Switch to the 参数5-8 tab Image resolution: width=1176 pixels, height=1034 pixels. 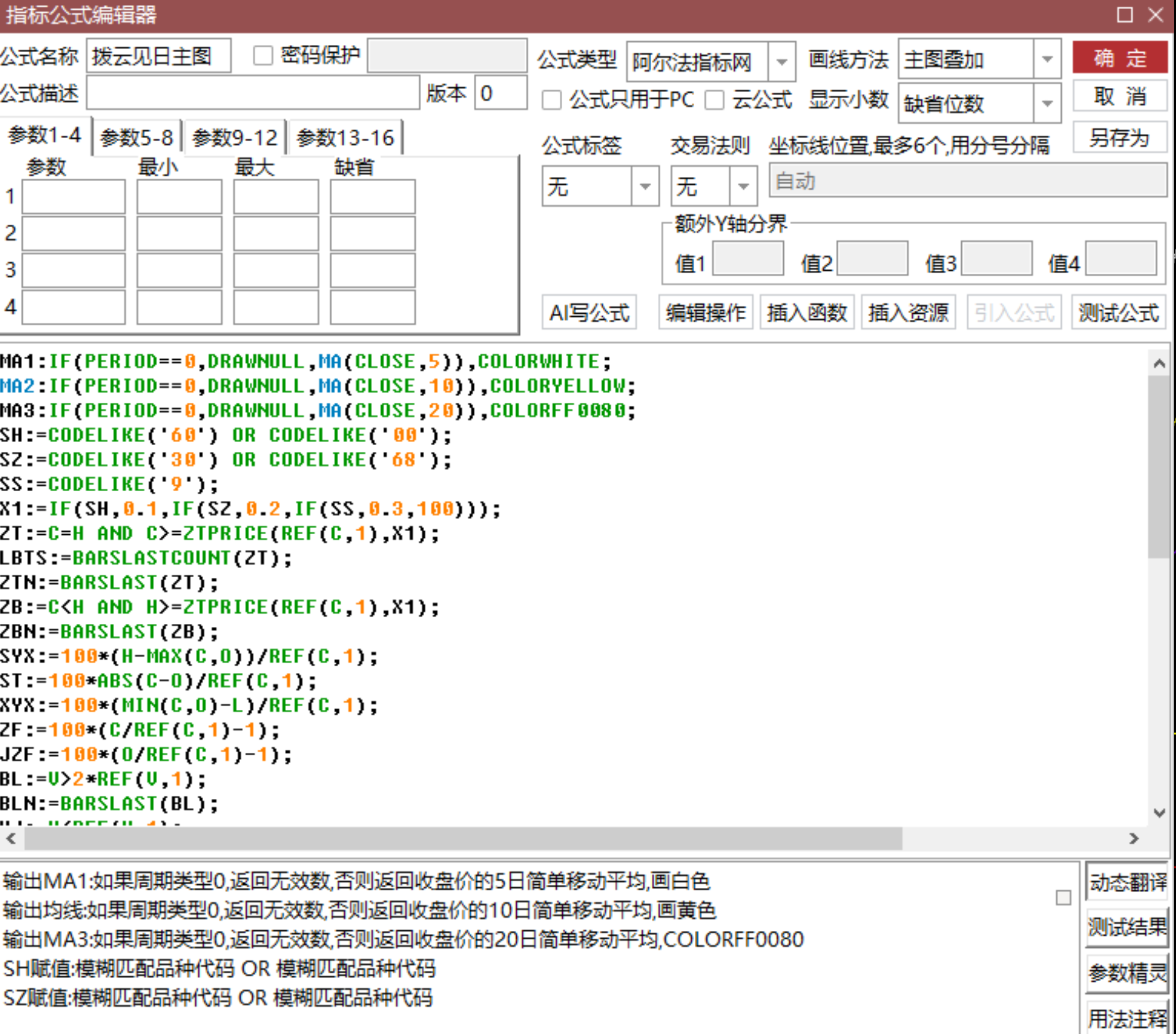(x=137, y=137)
